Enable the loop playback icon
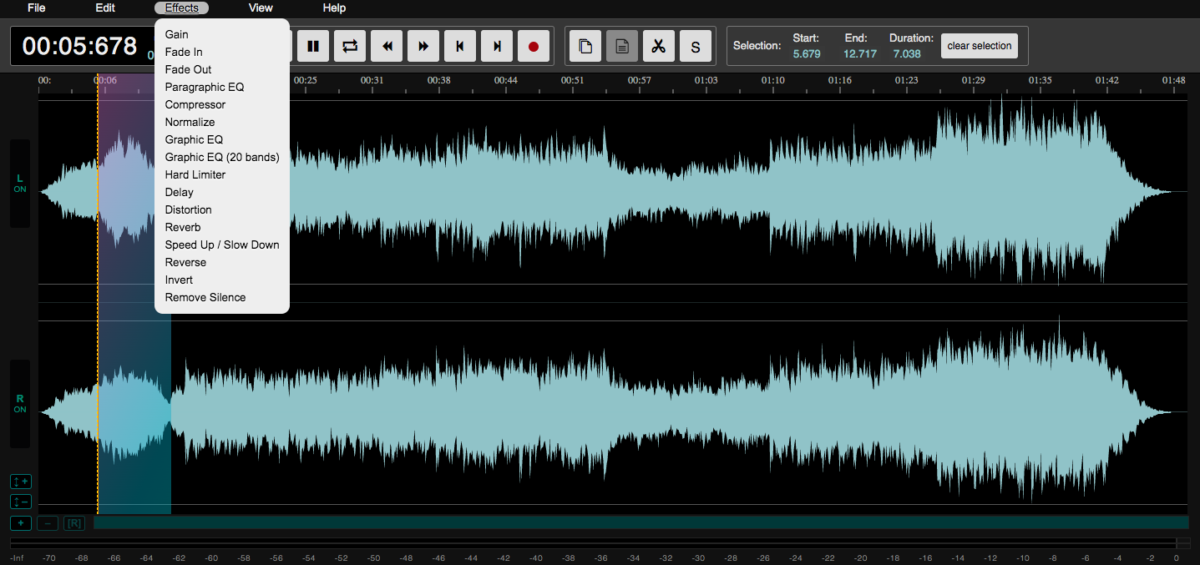The image size is (1200, 565). (350, 46)
